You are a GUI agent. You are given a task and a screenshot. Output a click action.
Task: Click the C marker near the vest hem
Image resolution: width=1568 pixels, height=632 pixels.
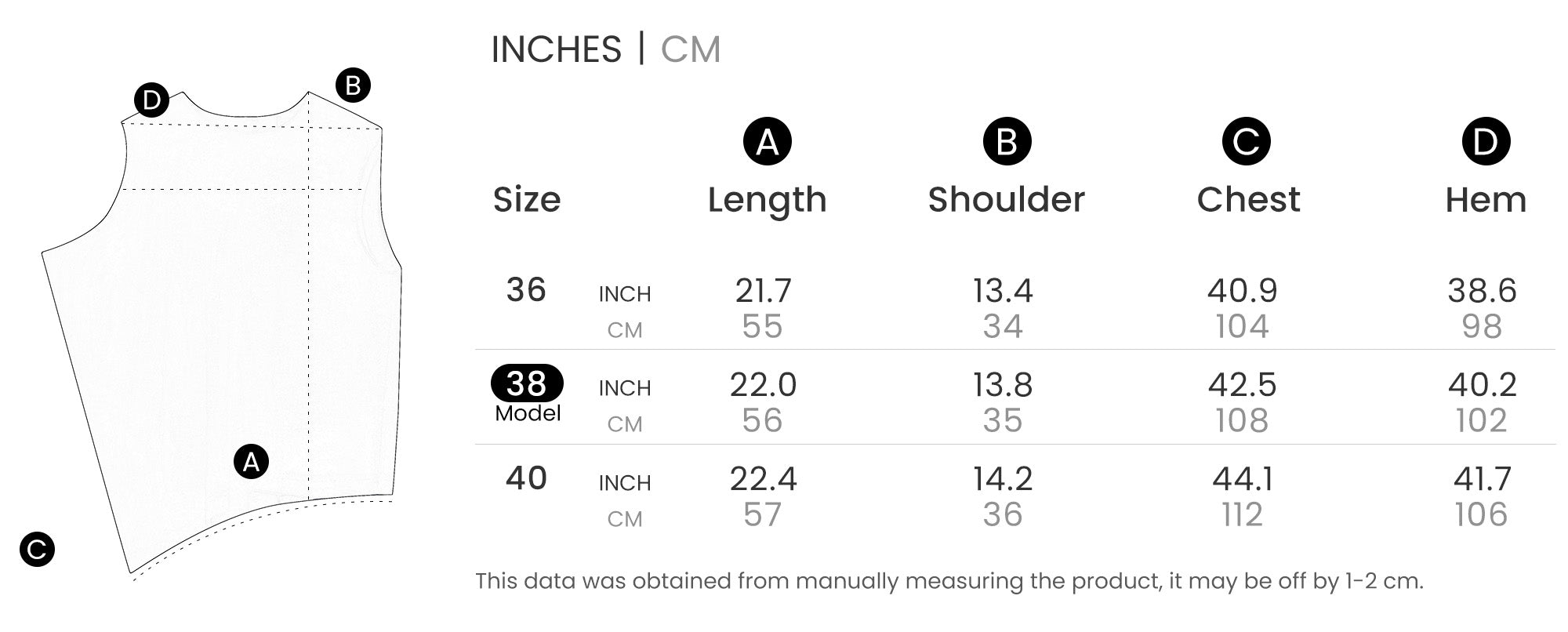click(37, 549)
